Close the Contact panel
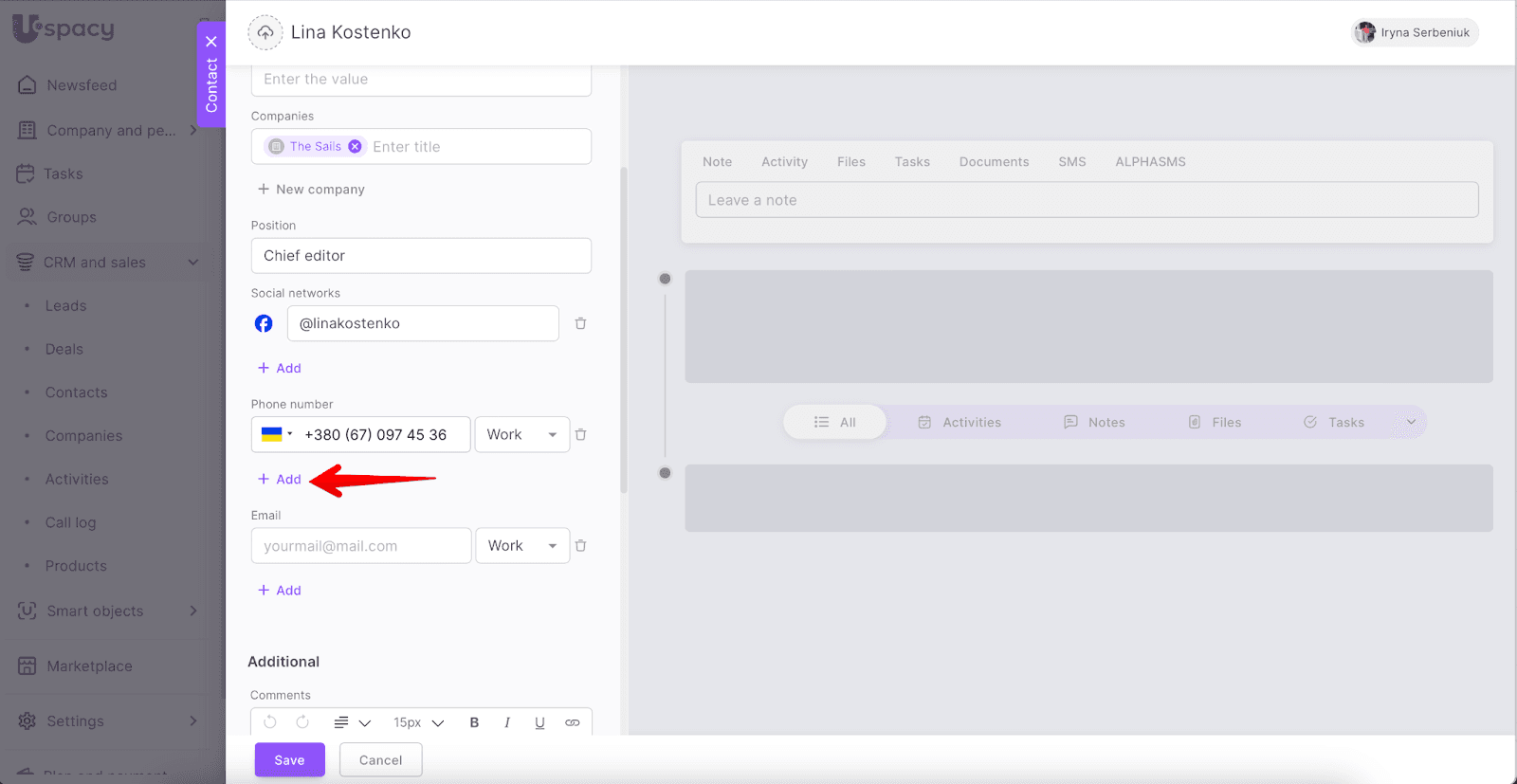This screenshot has width=1517, height=784. point(211,42)
